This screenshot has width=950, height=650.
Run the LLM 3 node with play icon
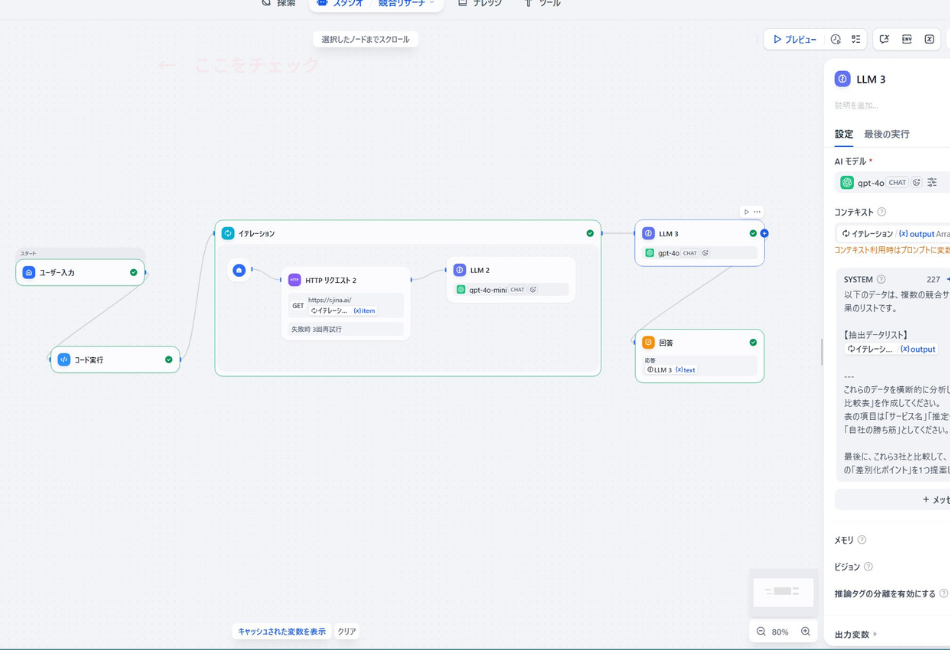(746, 212)
